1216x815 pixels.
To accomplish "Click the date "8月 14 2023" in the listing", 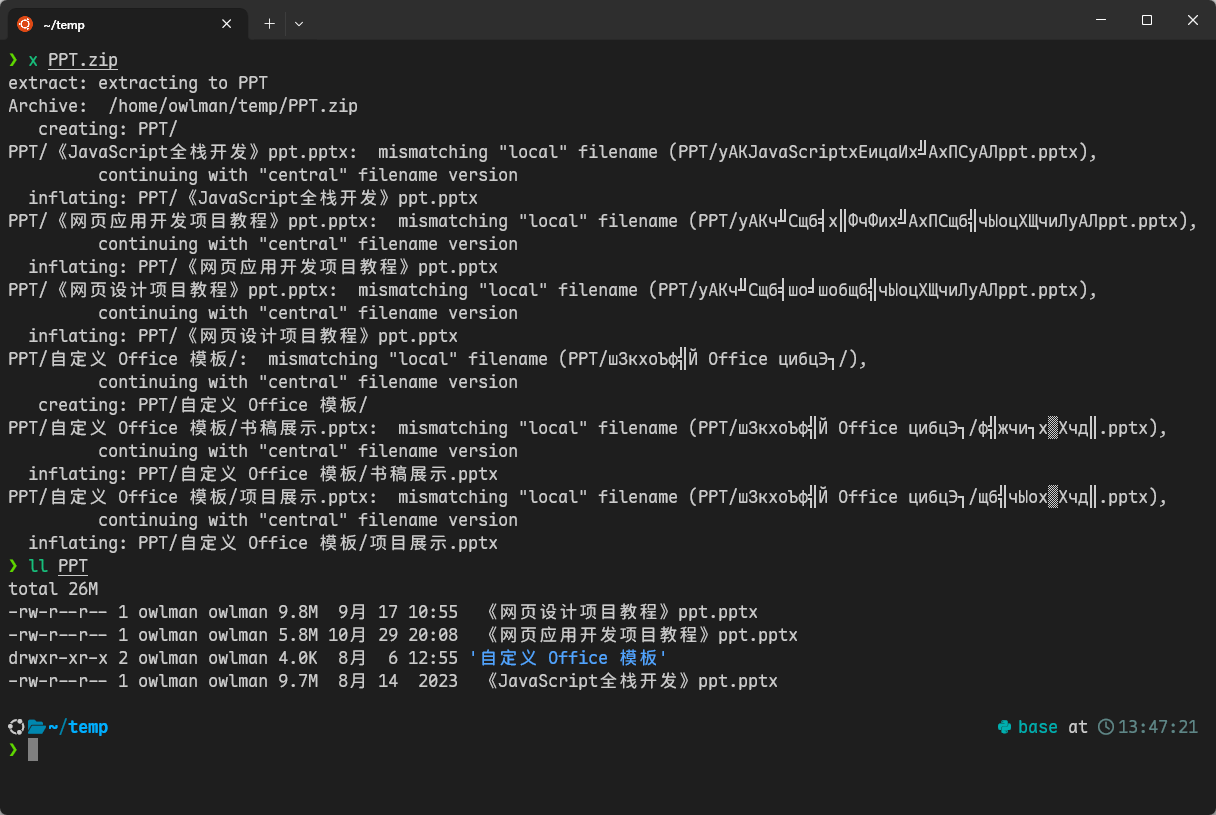I will [398, 681].
